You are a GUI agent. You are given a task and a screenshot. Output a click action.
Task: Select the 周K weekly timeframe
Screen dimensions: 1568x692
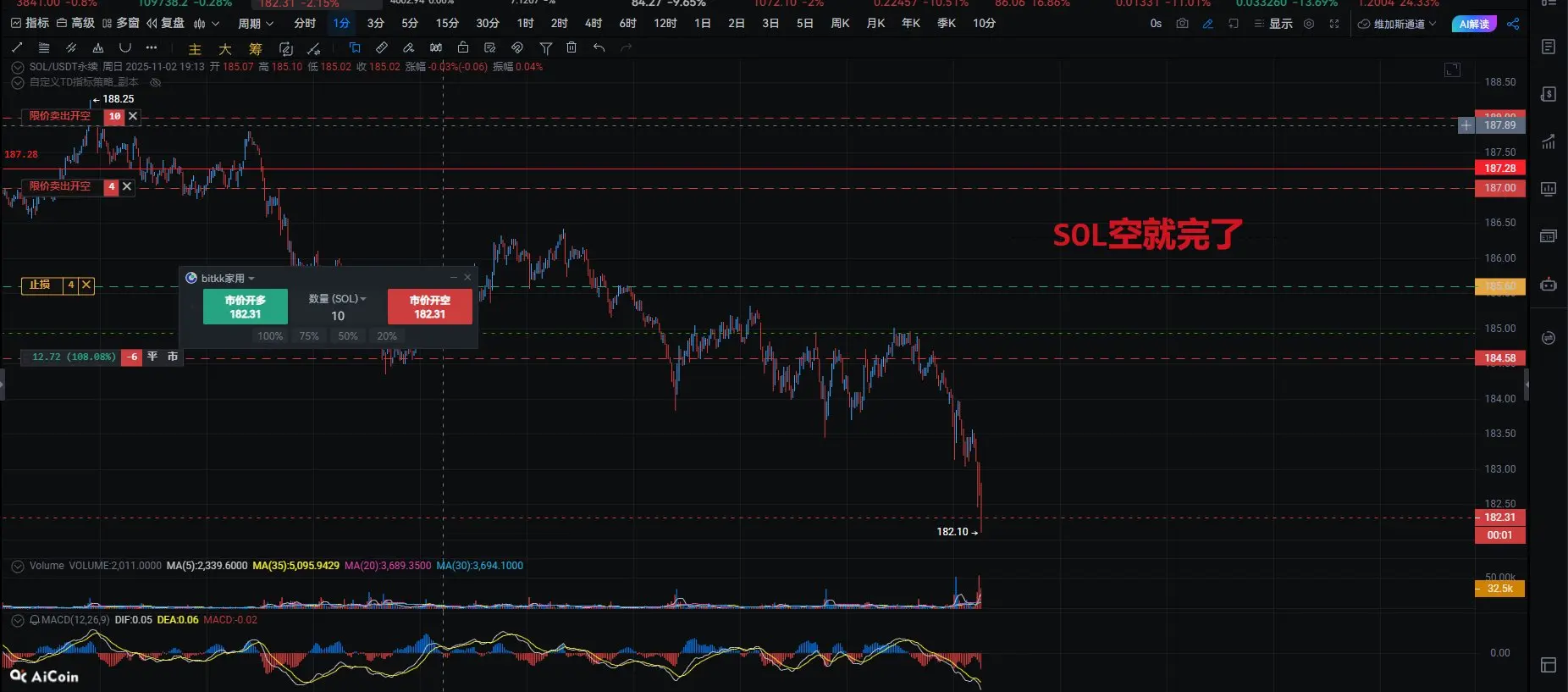[840, 24]
